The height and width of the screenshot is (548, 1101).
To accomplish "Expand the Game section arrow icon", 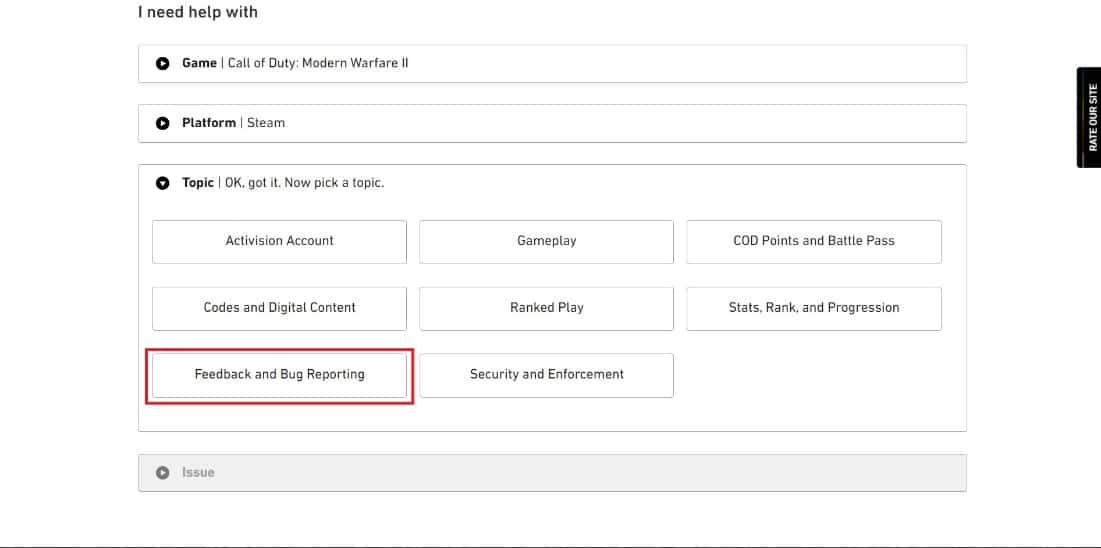I will (x=162, y=63).
